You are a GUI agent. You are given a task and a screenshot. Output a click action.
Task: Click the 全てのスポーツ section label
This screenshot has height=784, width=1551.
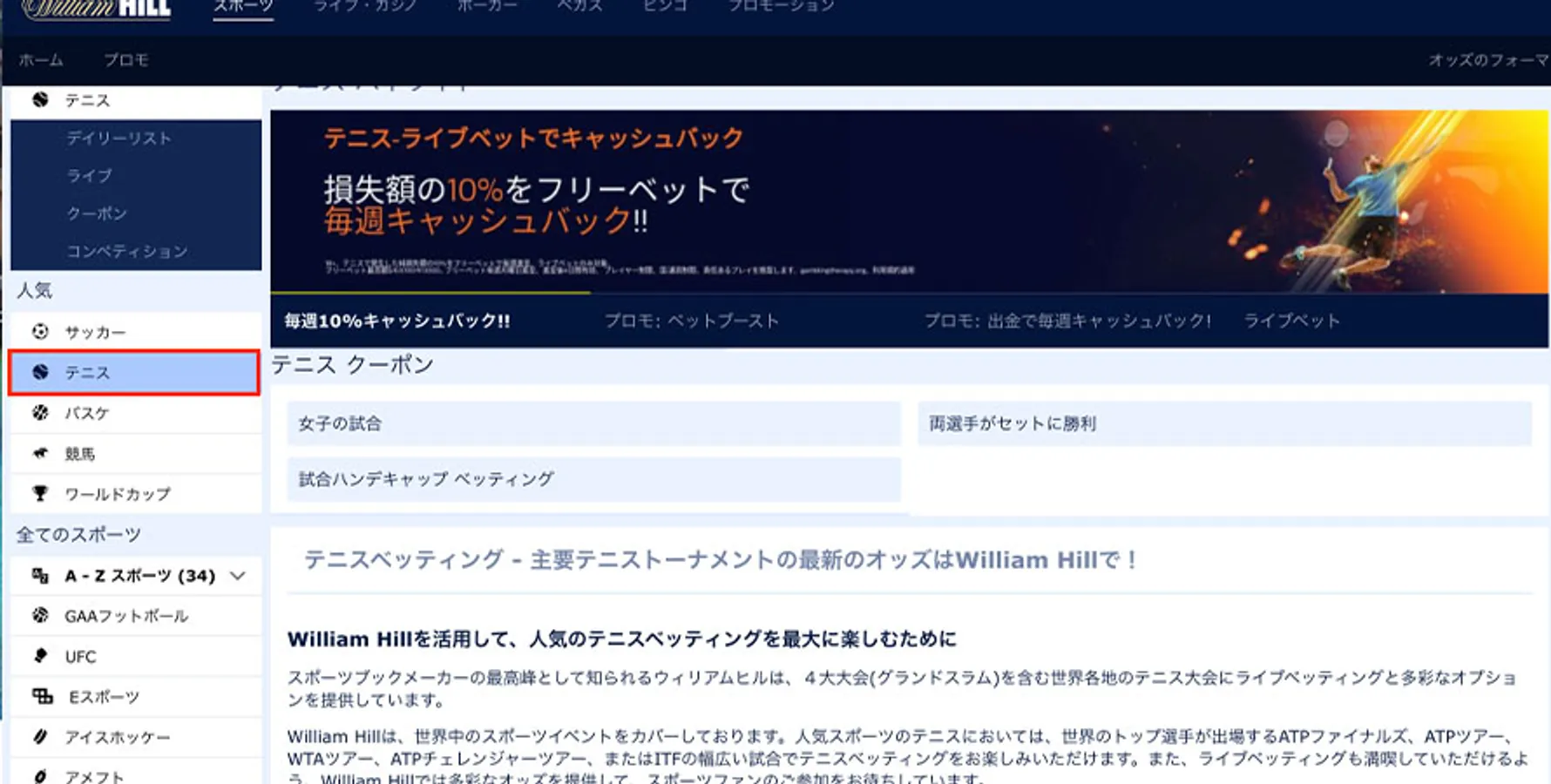pos(78,535)
